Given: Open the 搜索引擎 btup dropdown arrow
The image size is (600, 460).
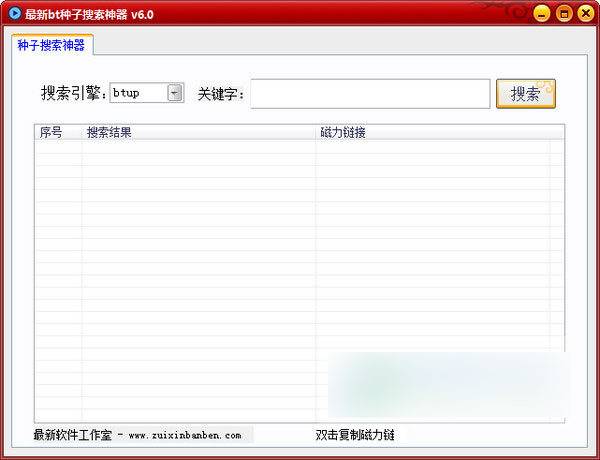Looking at the screenshot, I should tap(174, 93).
